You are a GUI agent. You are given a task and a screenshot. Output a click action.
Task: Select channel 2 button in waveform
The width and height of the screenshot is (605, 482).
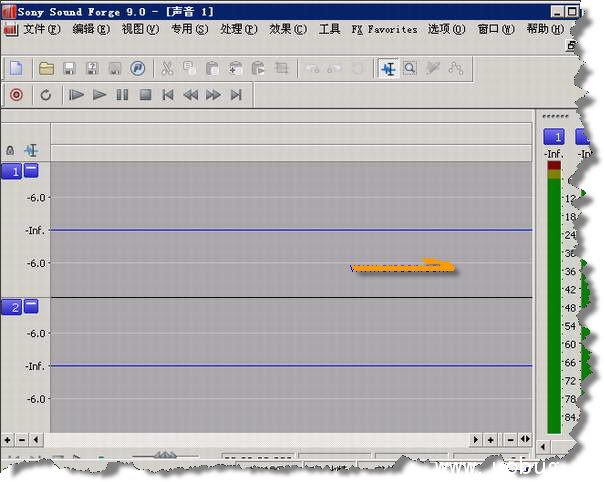coord(12,307)
